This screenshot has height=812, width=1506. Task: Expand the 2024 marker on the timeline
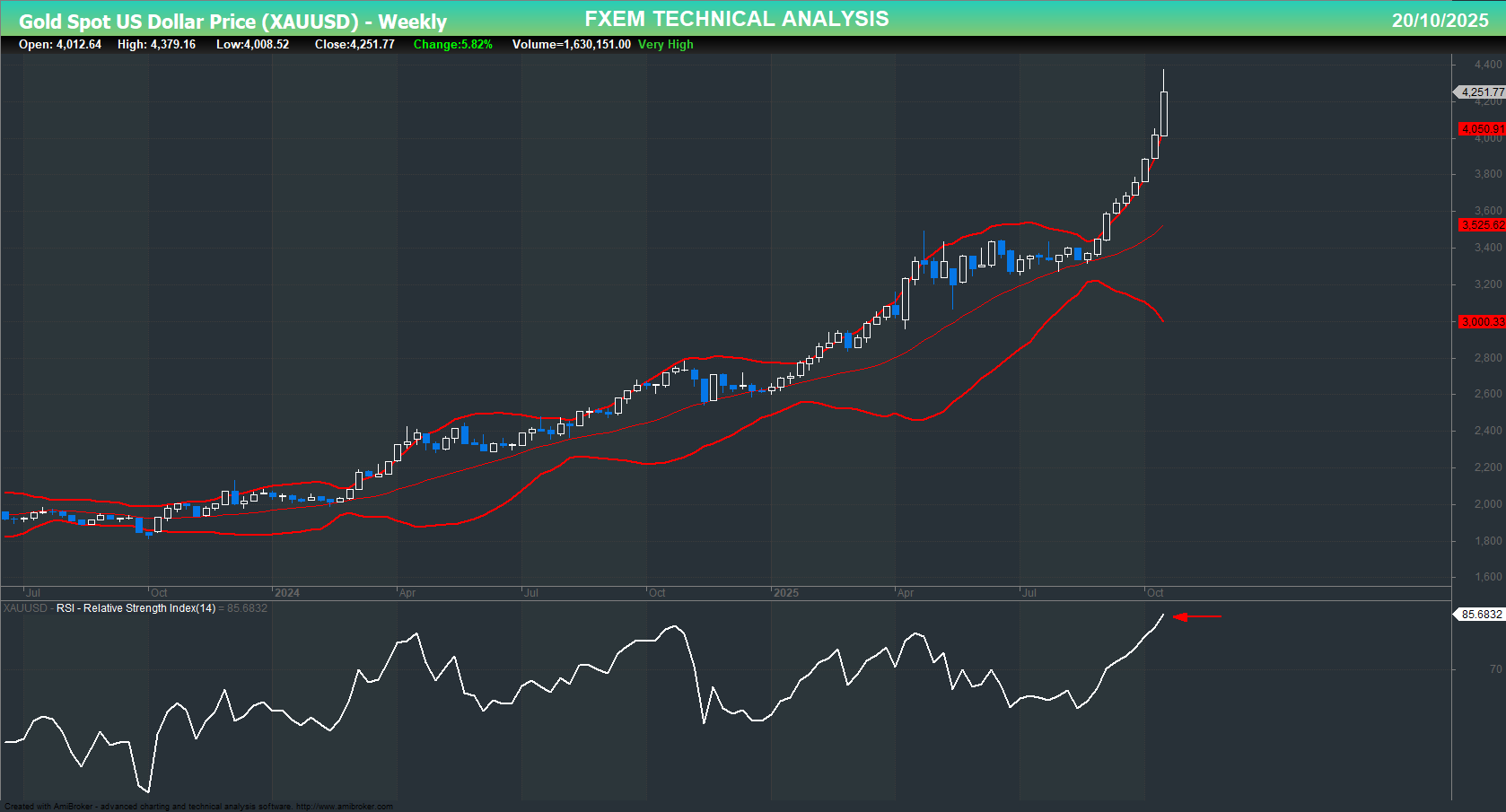[288, 592]
